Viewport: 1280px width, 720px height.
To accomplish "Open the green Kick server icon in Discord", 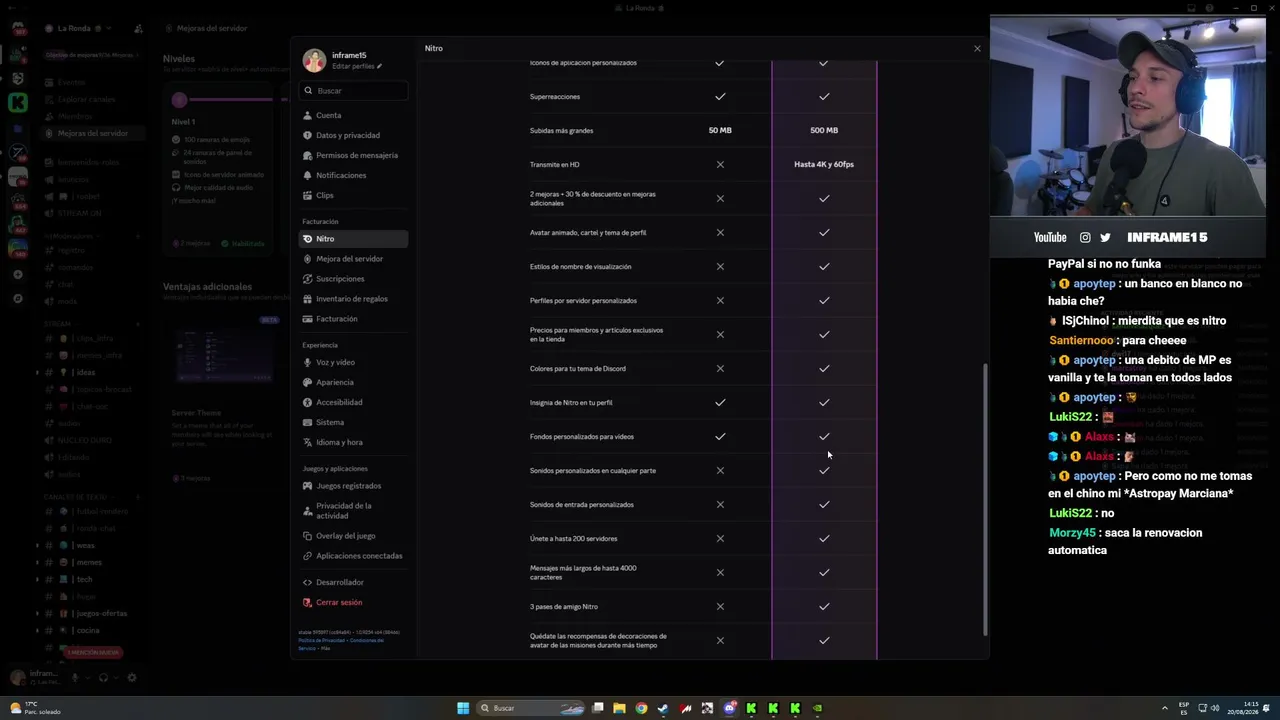I will click(18, 102).
